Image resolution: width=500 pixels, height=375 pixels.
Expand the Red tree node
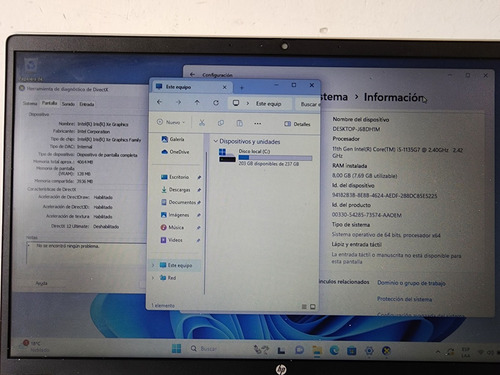[153, 278]
